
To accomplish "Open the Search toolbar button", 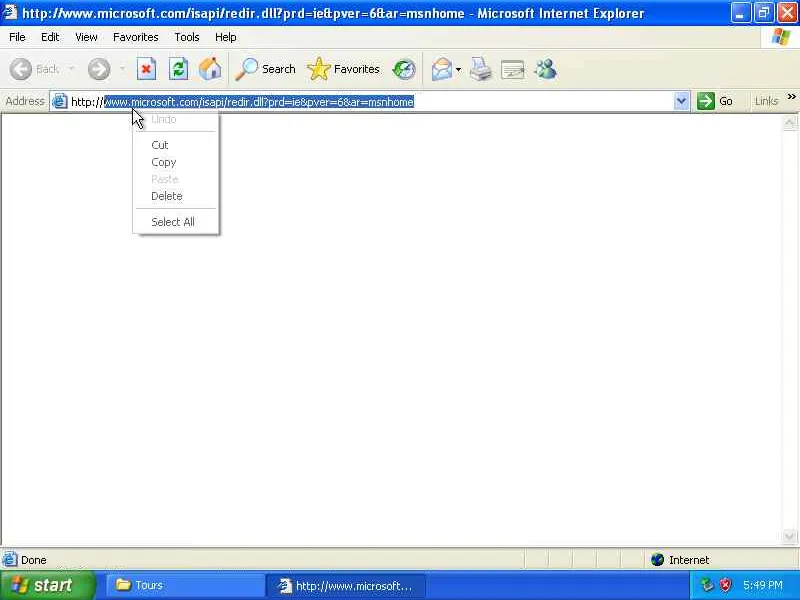I will coord(265,69).
